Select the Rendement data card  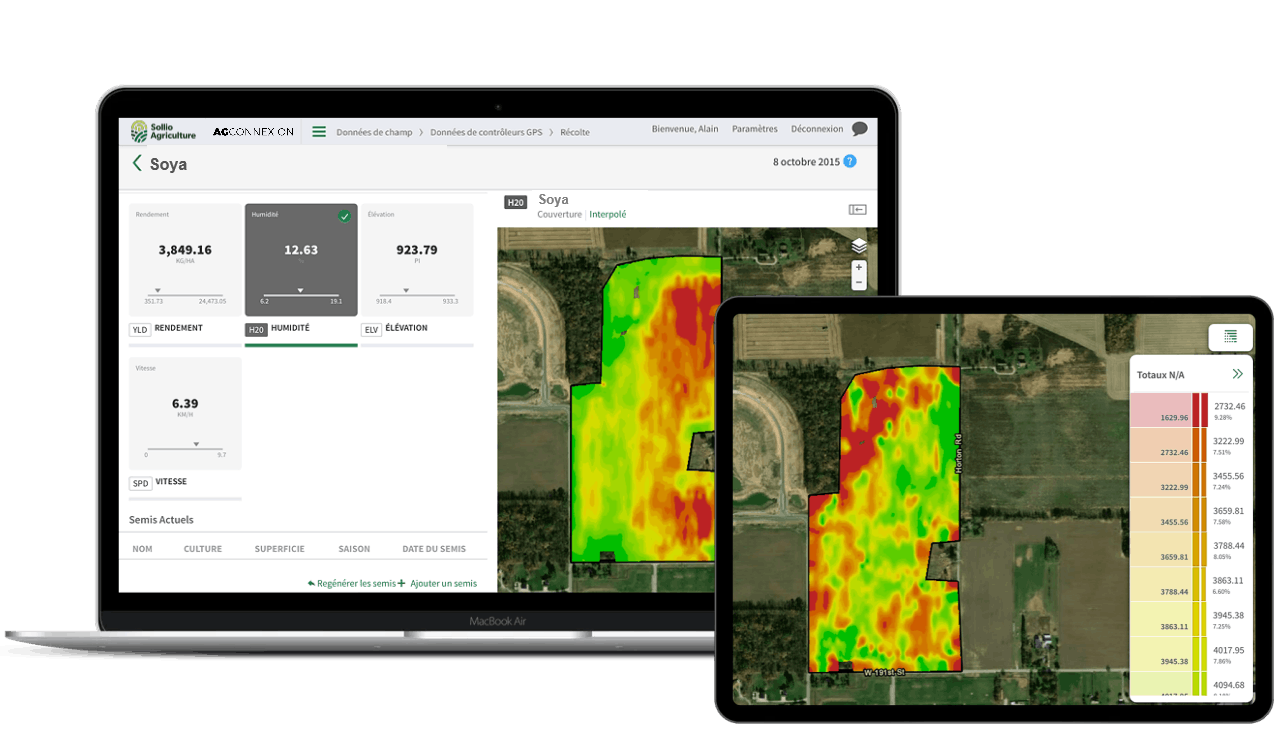click(186, 261)
